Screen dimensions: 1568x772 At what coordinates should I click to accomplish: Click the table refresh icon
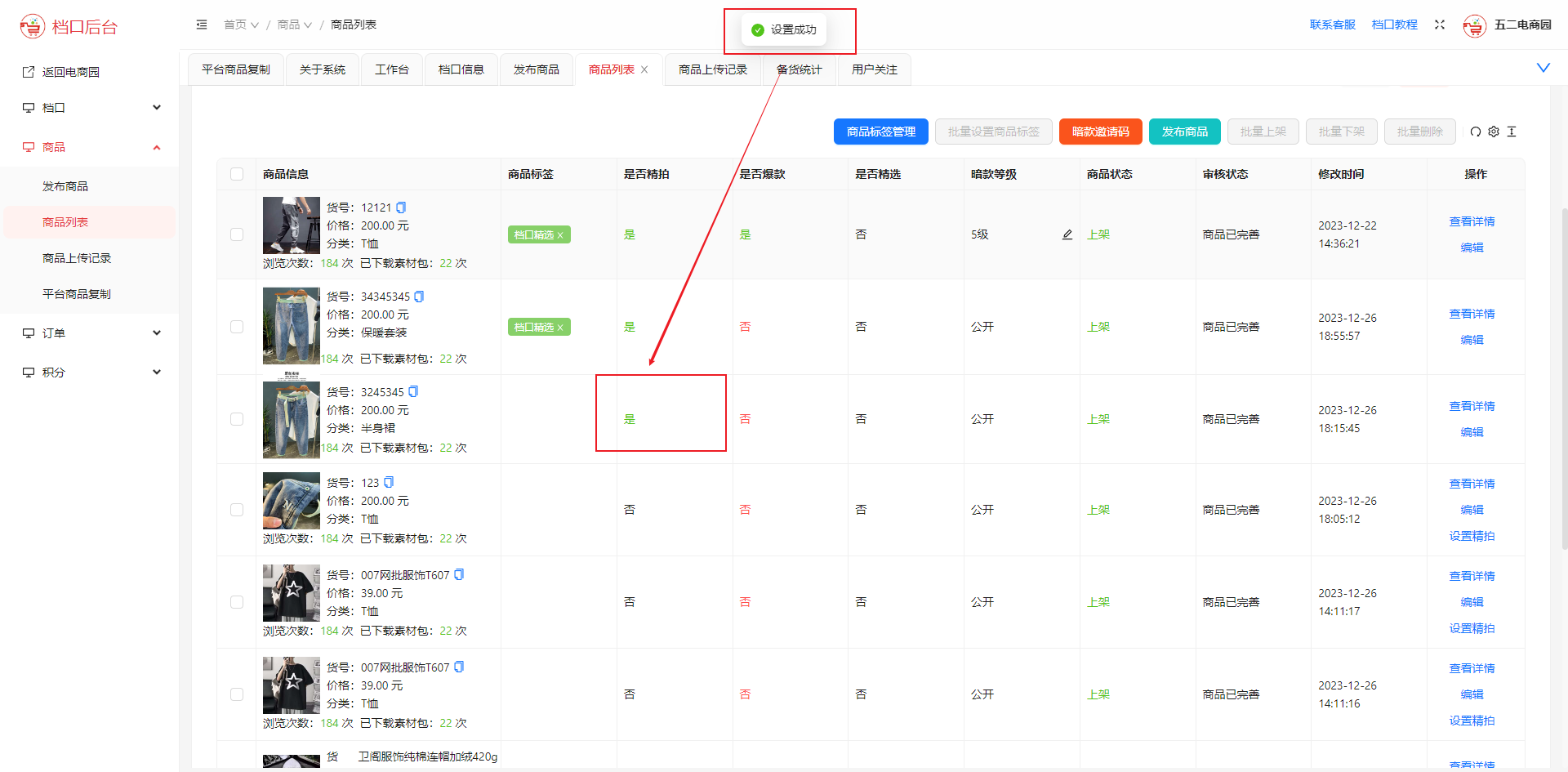point(1476,132)
